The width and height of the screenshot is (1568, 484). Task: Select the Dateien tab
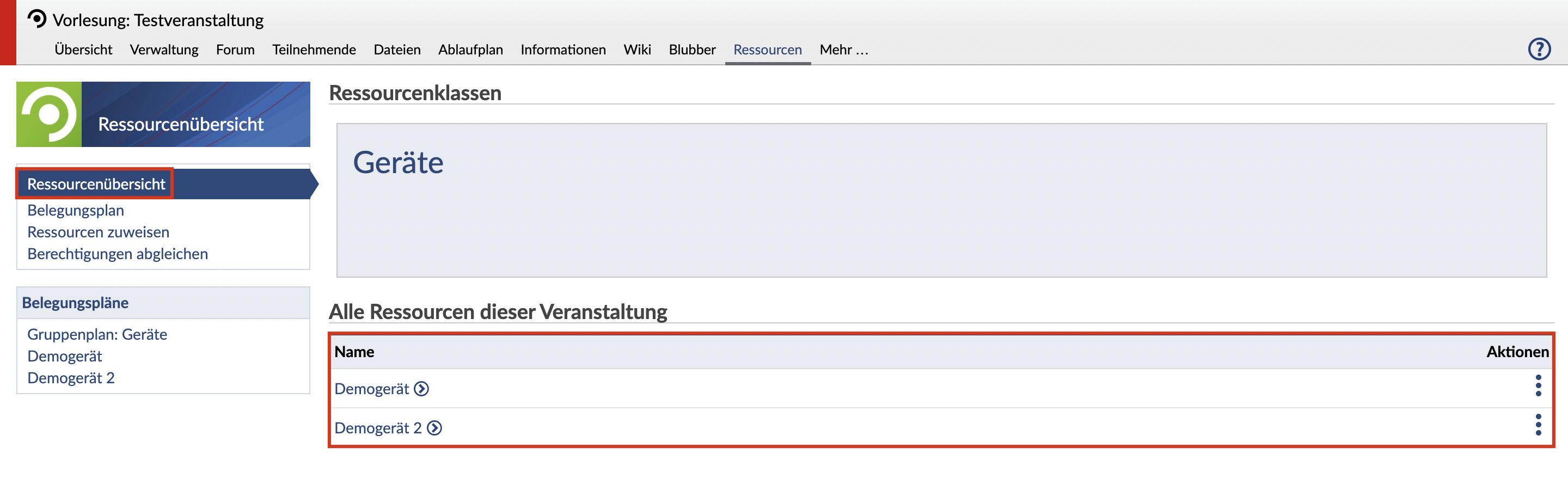397,50
